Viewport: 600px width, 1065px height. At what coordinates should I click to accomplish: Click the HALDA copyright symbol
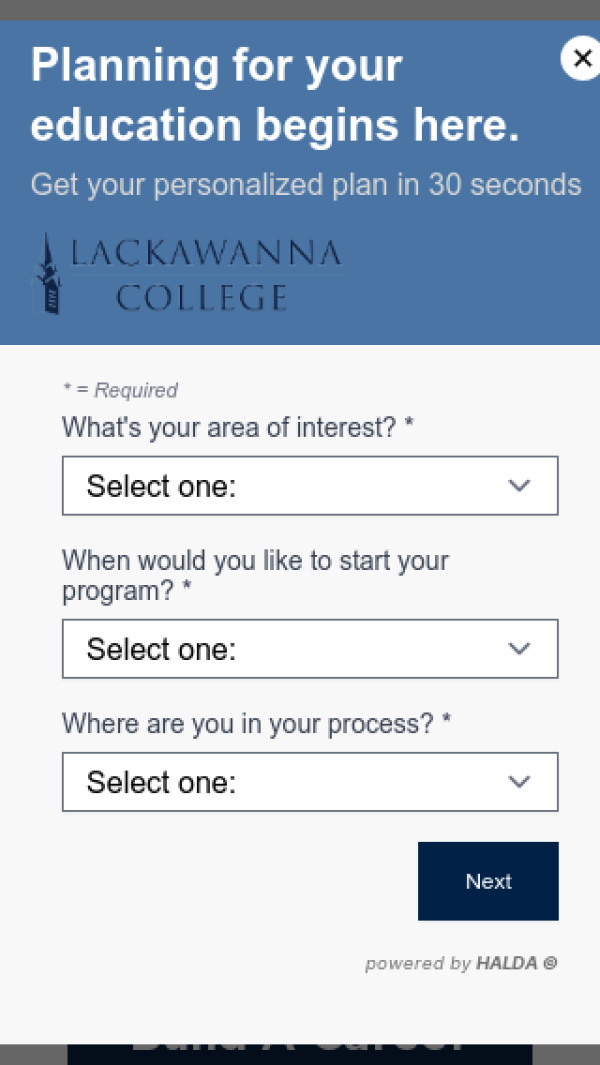click(549, 964)
